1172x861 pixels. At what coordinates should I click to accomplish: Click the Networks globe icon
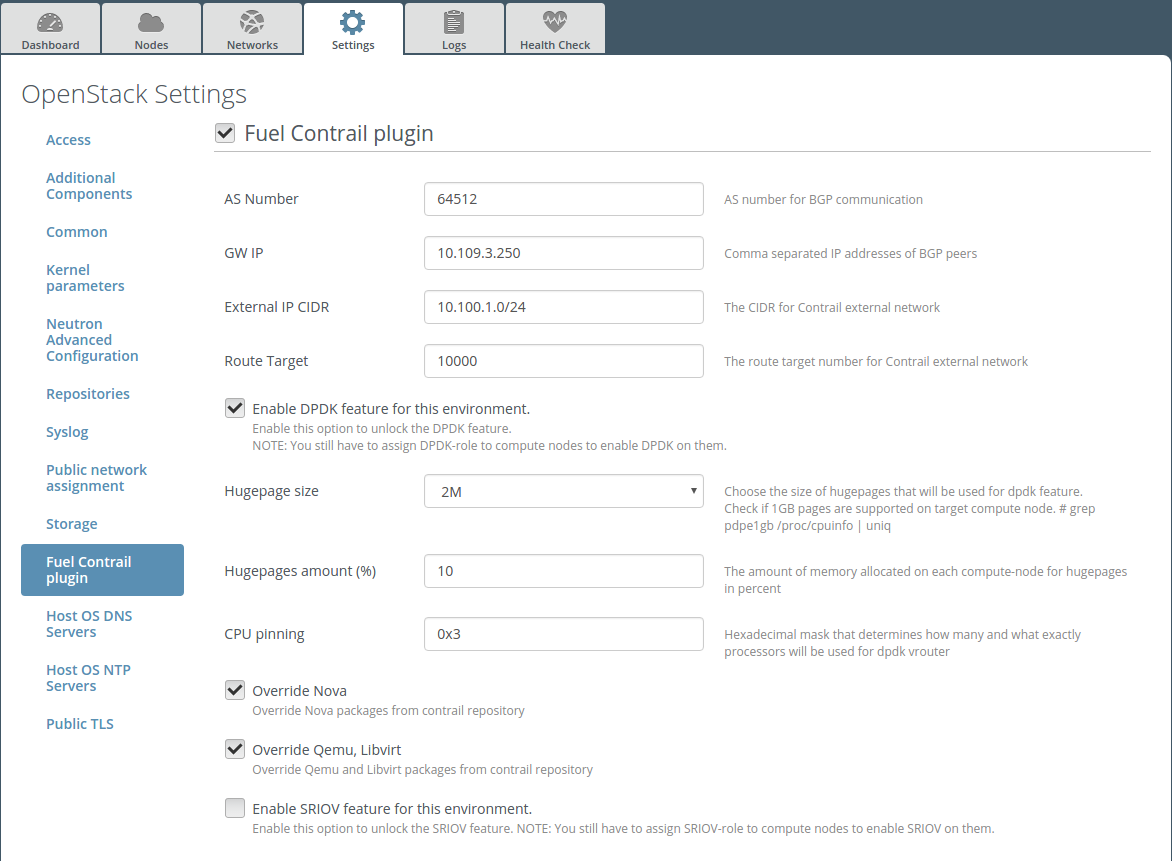click(252, 22)
